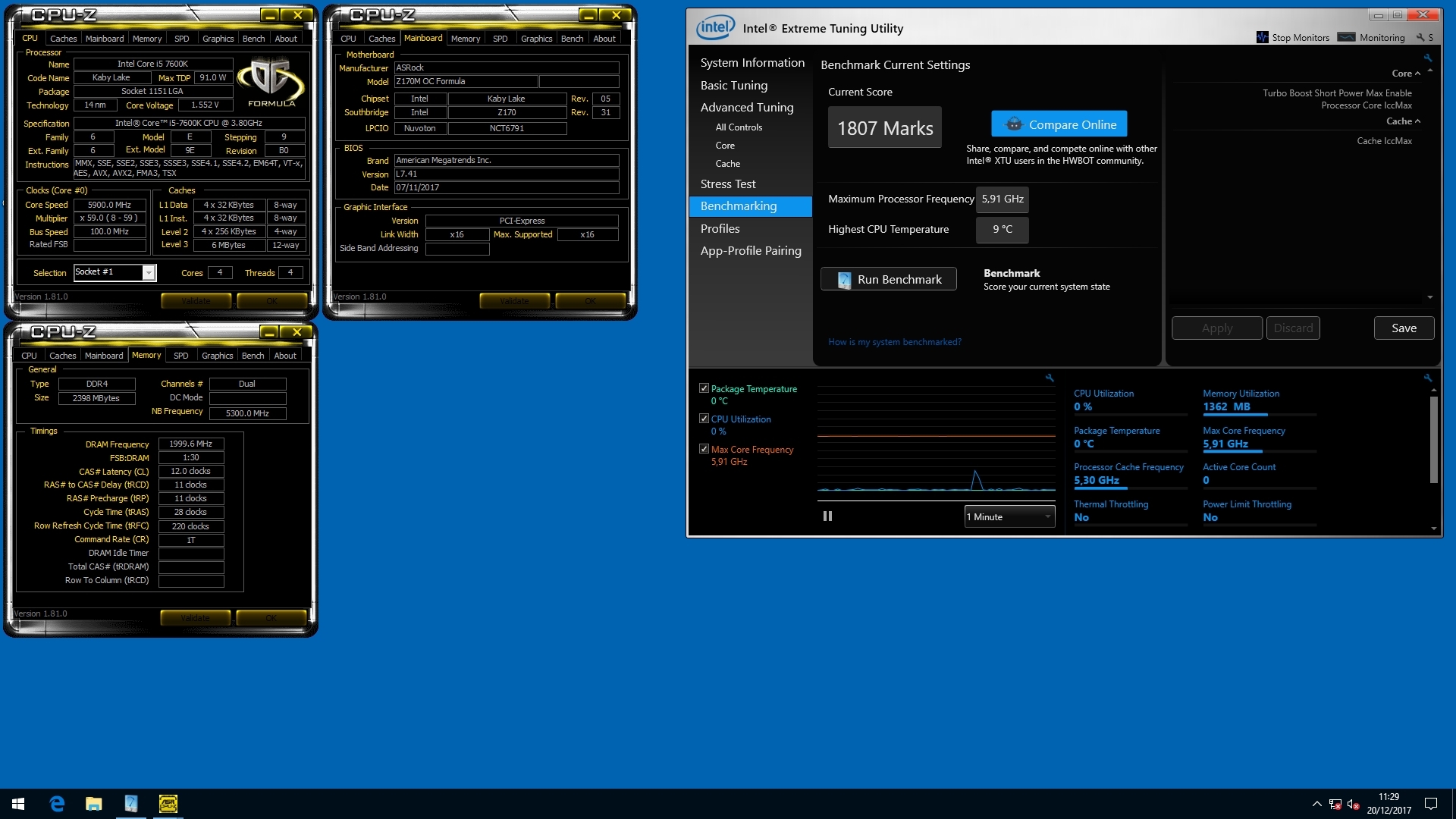Screen dimensions: 1456x819
Task: Open the Action Center notification icon
Action: [1431, 804]
